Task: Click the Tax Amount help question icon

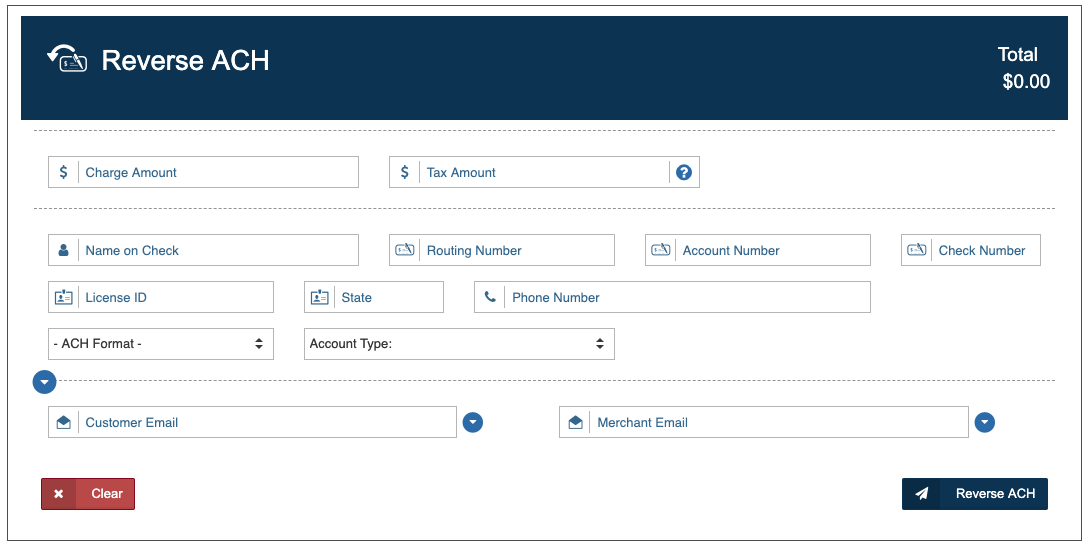Action: tap(684, 172)
